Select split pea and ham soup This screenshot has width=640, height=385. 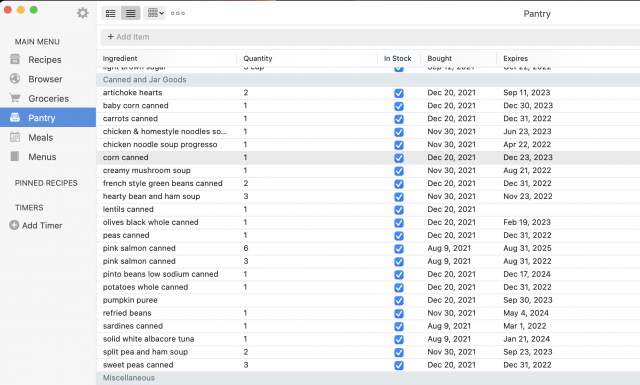(145, 352)
